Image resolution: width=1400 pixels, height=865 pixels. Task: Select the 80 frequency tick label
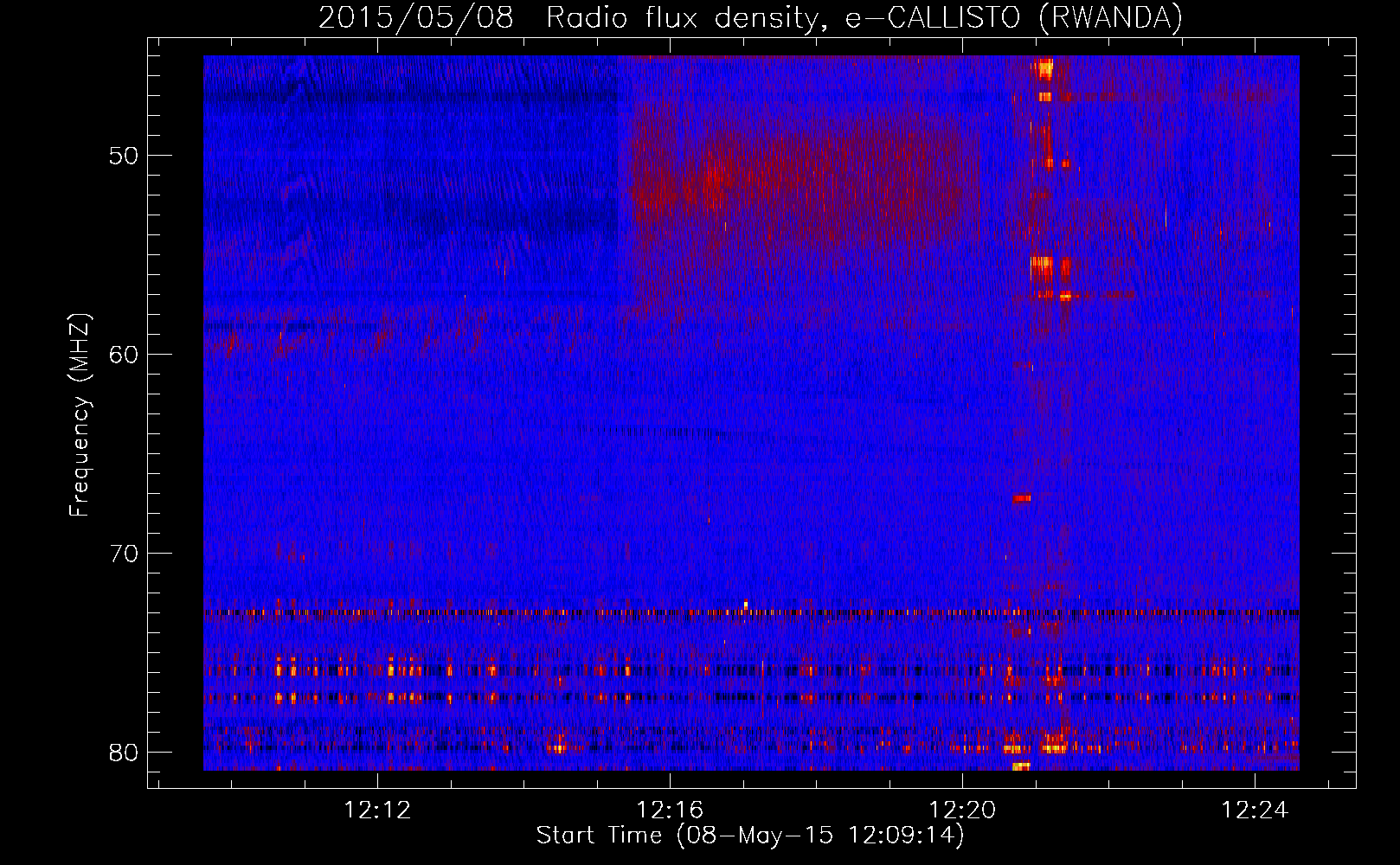pyautogui.click(x=124, y=752)
